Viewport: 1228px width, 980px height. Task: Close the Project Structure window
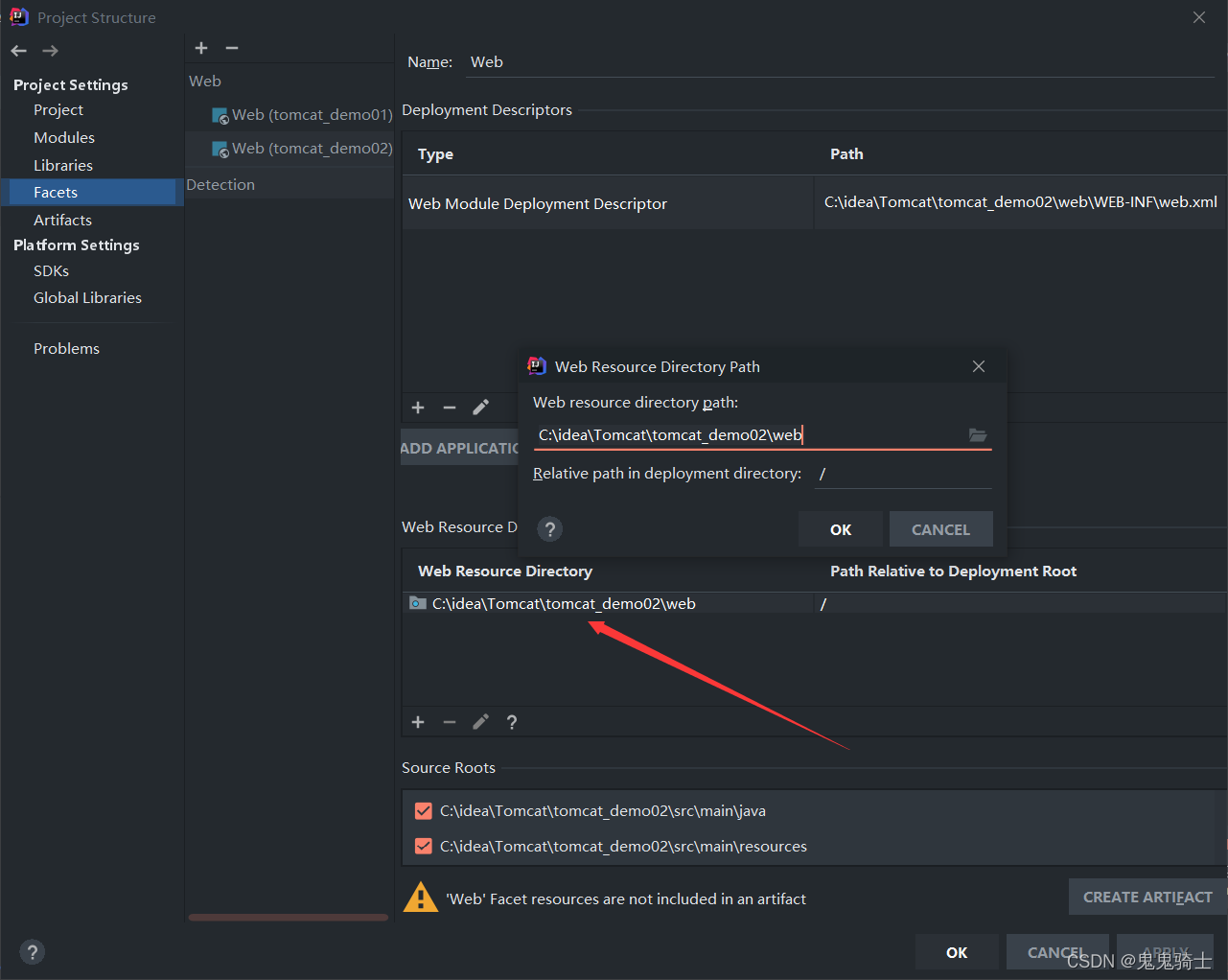(1199, 17)
